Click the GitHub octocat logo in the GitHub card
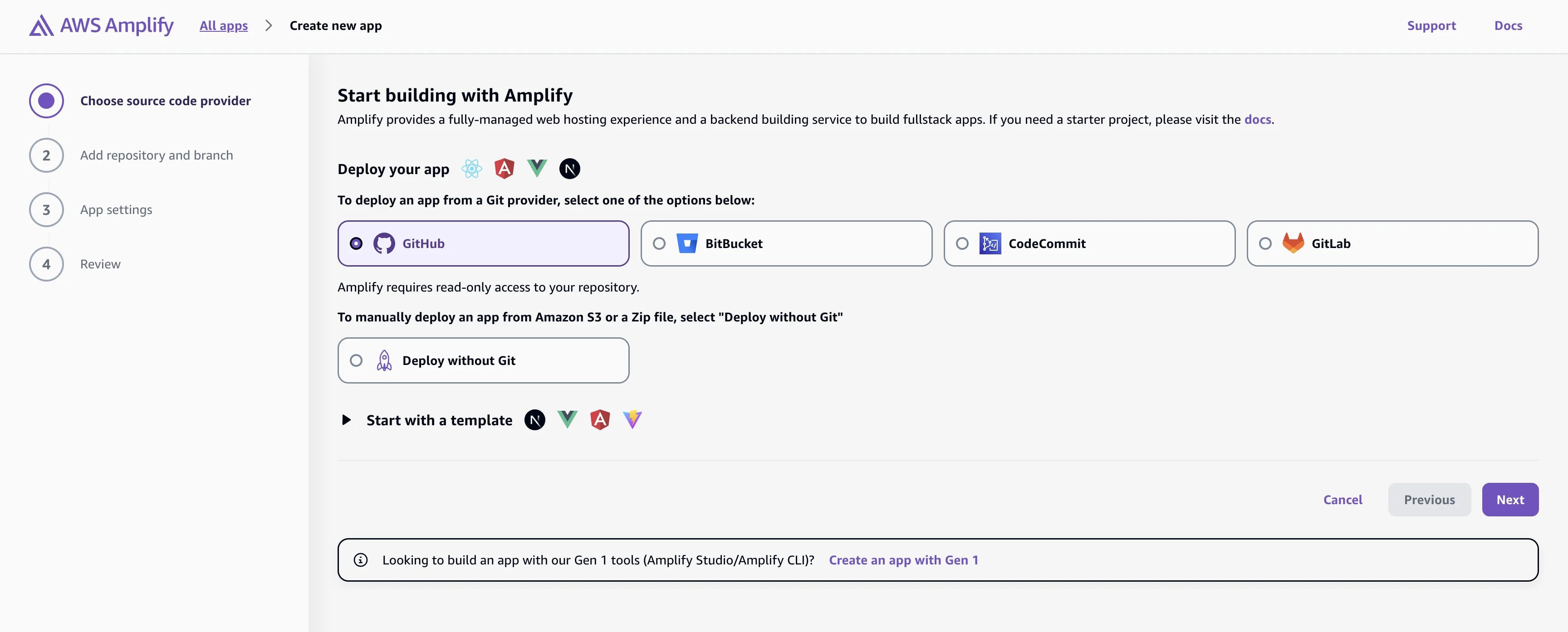The height and width of the screenshot is (632, 1568). [x=383, y=243]
